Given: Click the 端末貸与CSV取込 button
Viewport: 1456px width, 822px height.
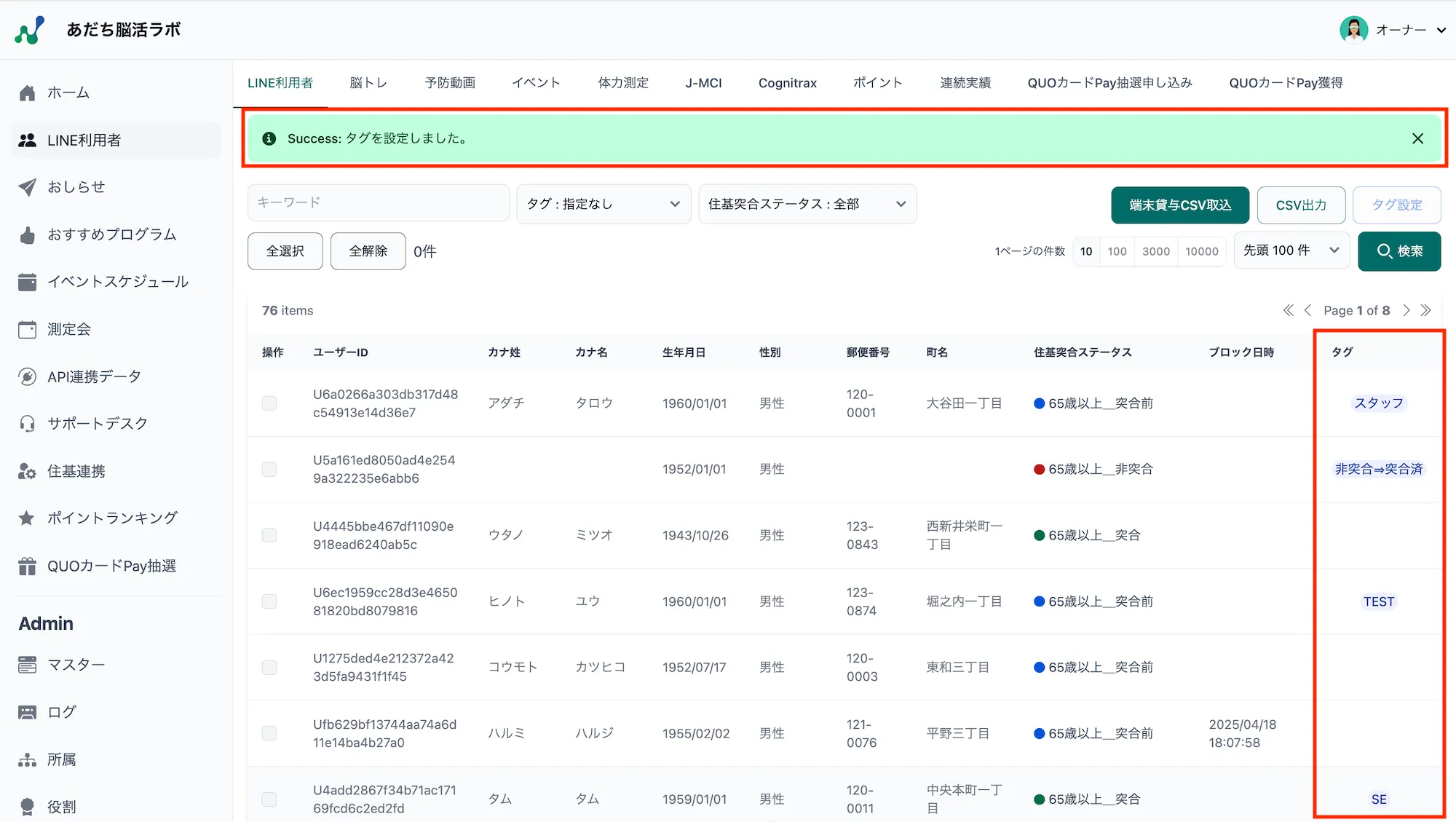Looking at the screenshot, I should coord(1179,205).
